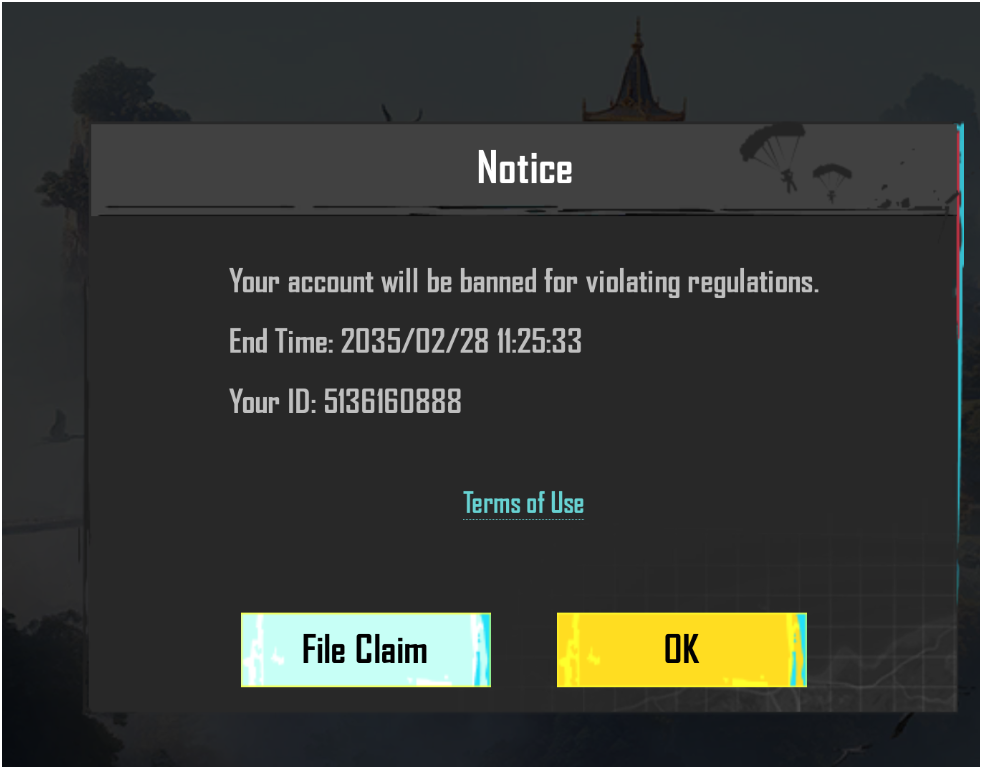Click the File Claim button
Screen dimensions: 982x769
tap(366, 649)
